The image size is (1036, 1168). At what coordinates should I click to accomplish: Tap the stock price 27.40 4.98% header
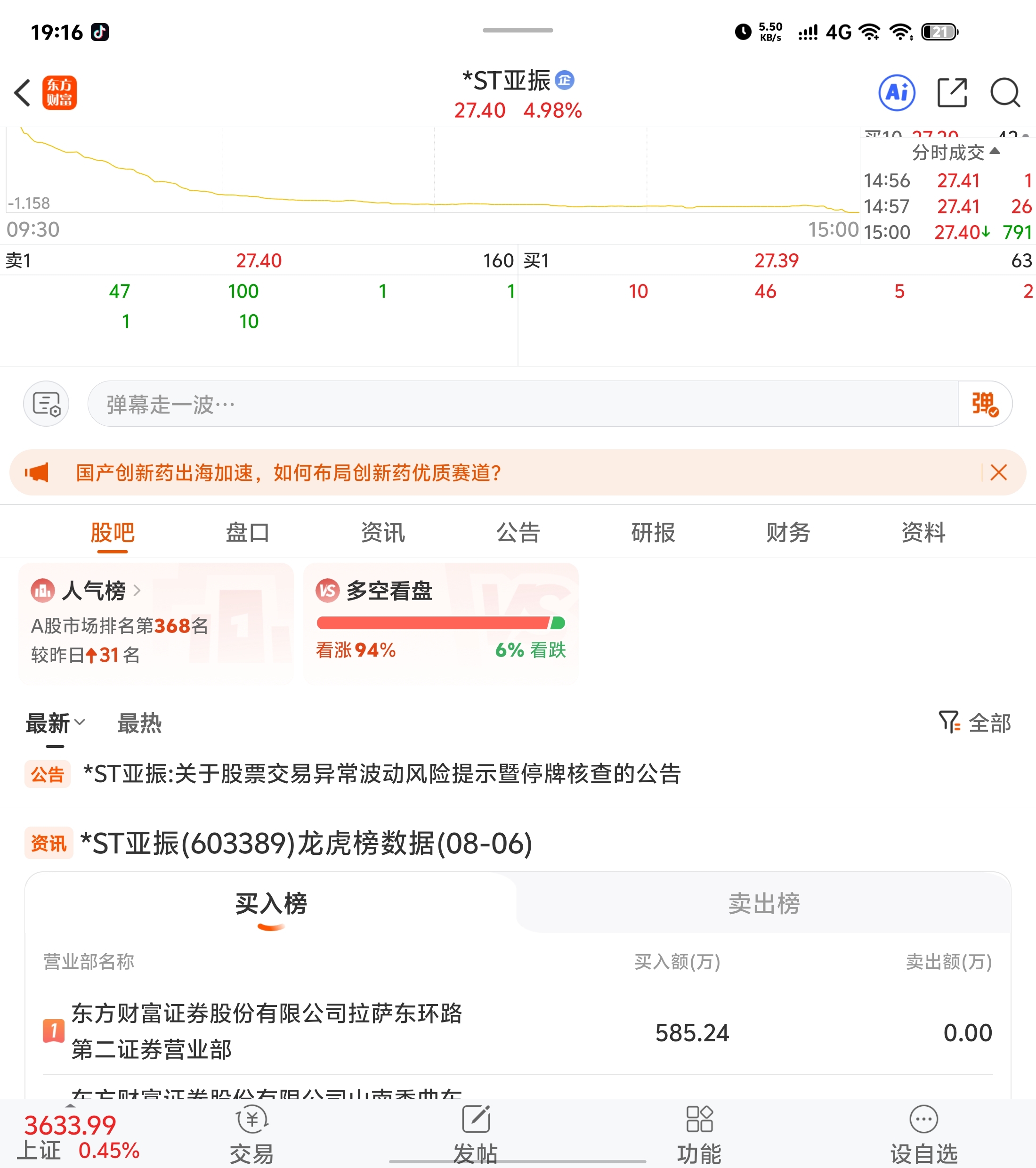click(x=518, y=110)
